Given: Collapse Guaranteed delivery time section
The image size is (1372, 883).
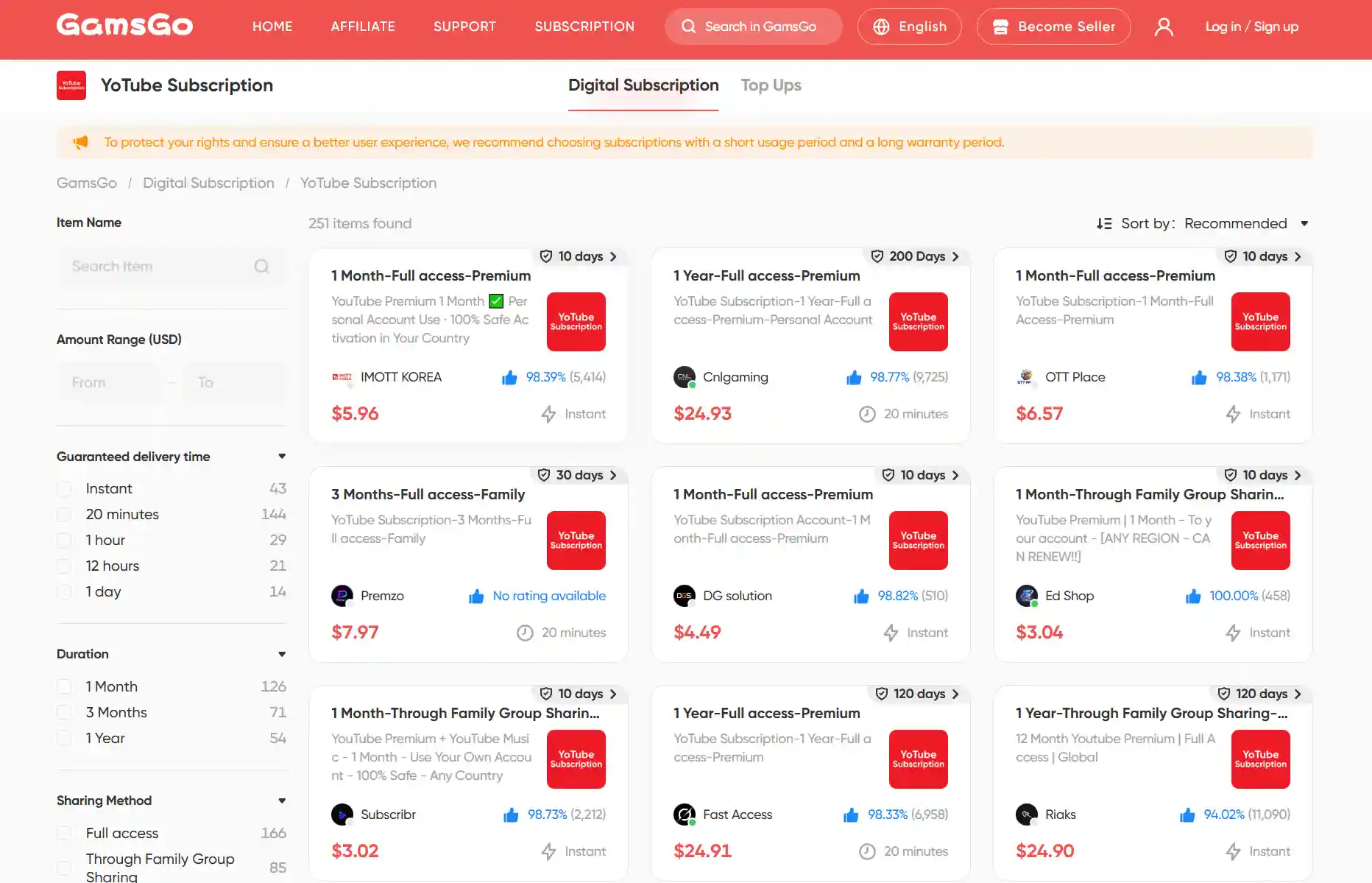Looking at the screenshot, I should click(282, 457).
